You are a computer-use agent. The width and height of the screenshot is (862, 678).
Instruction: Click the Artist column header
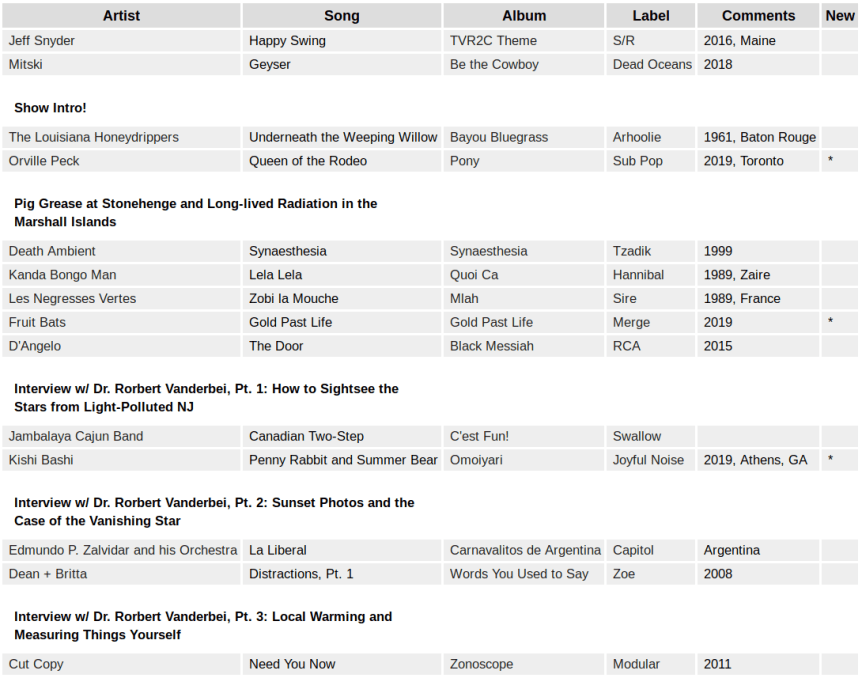121,16
